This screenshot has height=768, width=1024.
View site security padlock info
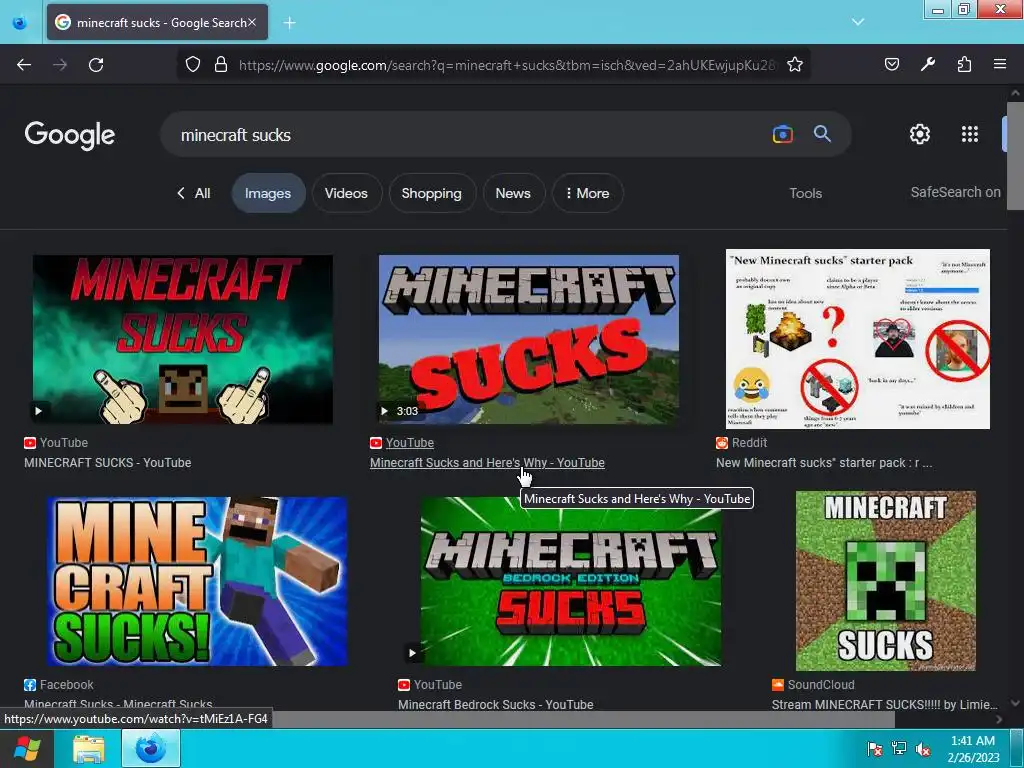point(221,64)
